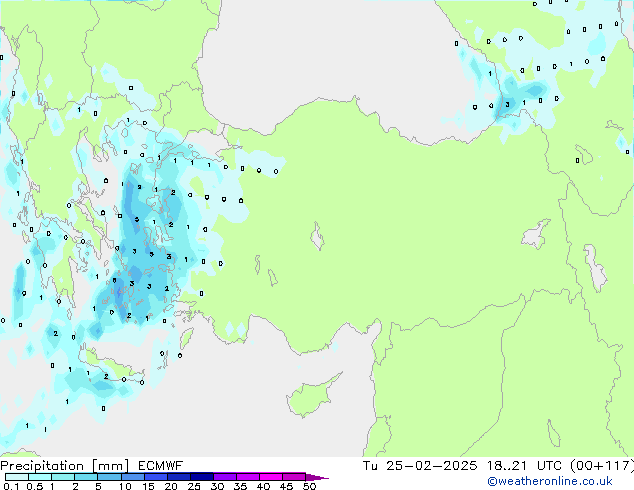Click the '45' legend scale label

point(286,486)
